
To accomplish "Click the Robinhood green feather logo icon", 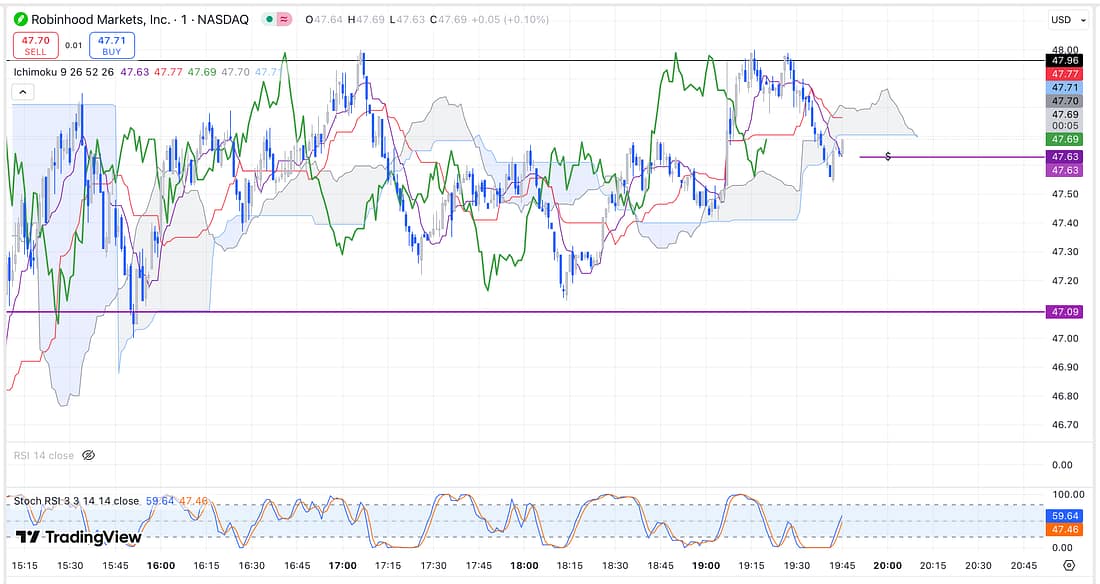I will click(x=17, y=19).
